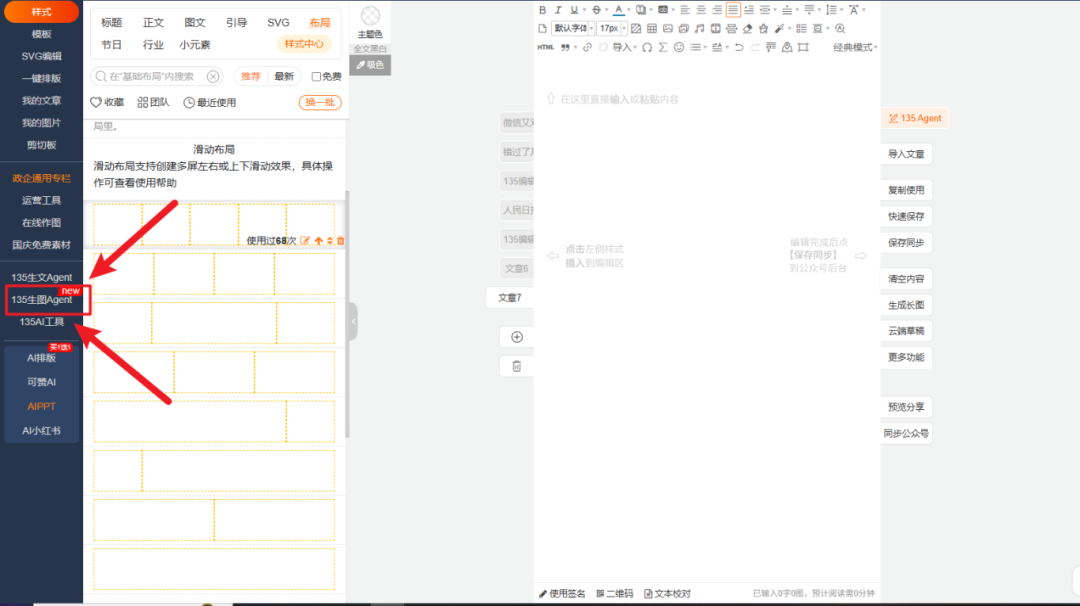Open the Omega special characters icon

pos(647,48)
